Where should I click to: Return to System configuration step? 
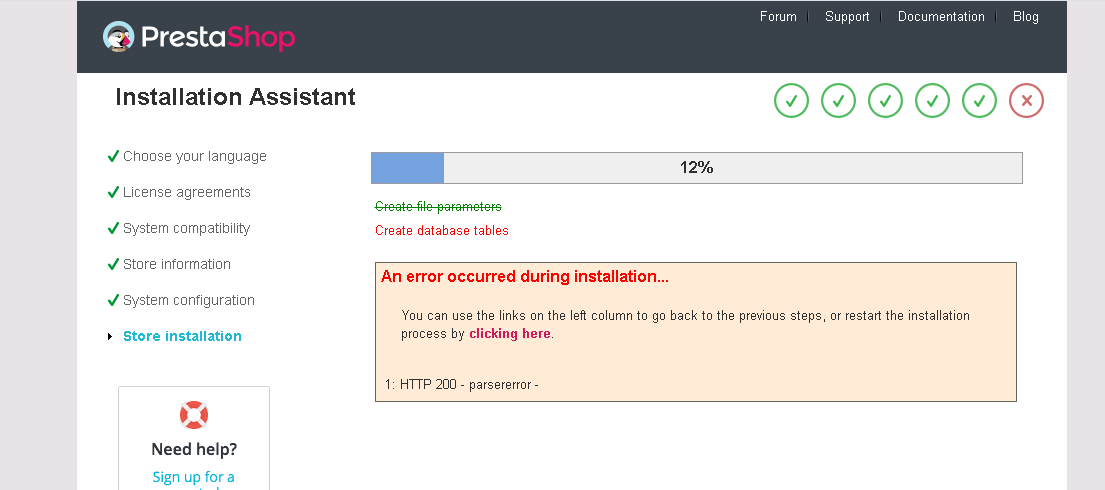[188, 300]
